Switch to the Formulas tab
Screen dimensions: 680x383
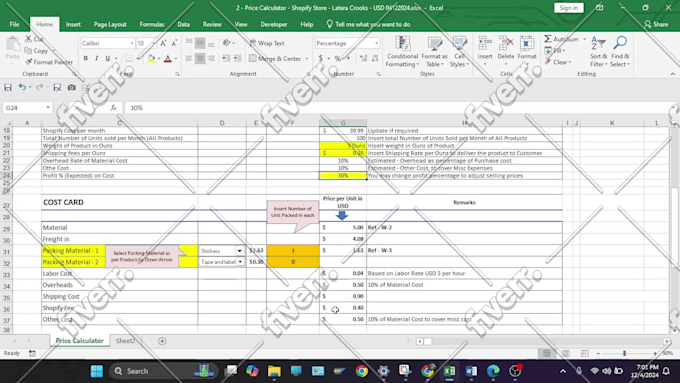coord(152,24)
